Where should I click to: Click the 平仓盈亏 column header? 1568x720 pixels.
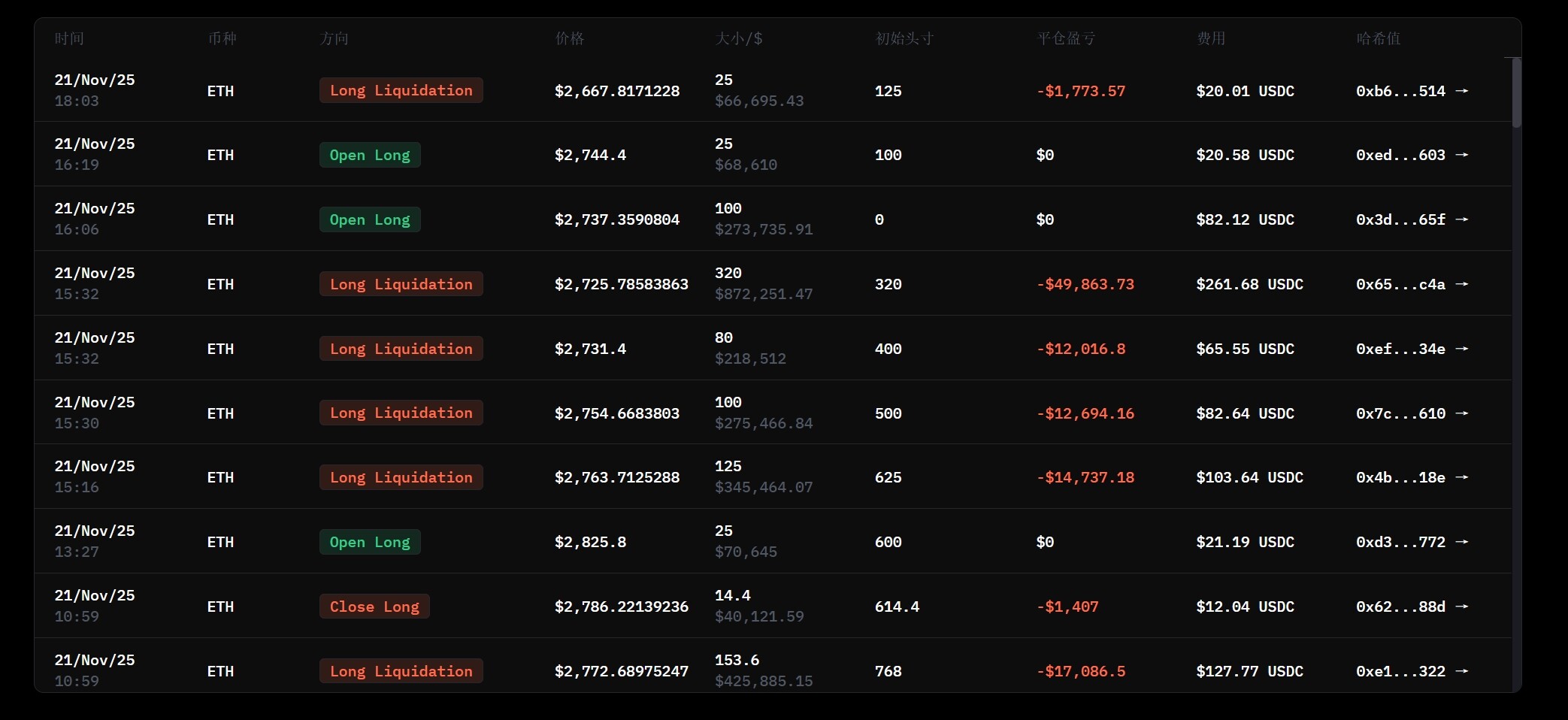coord(1066,38)
